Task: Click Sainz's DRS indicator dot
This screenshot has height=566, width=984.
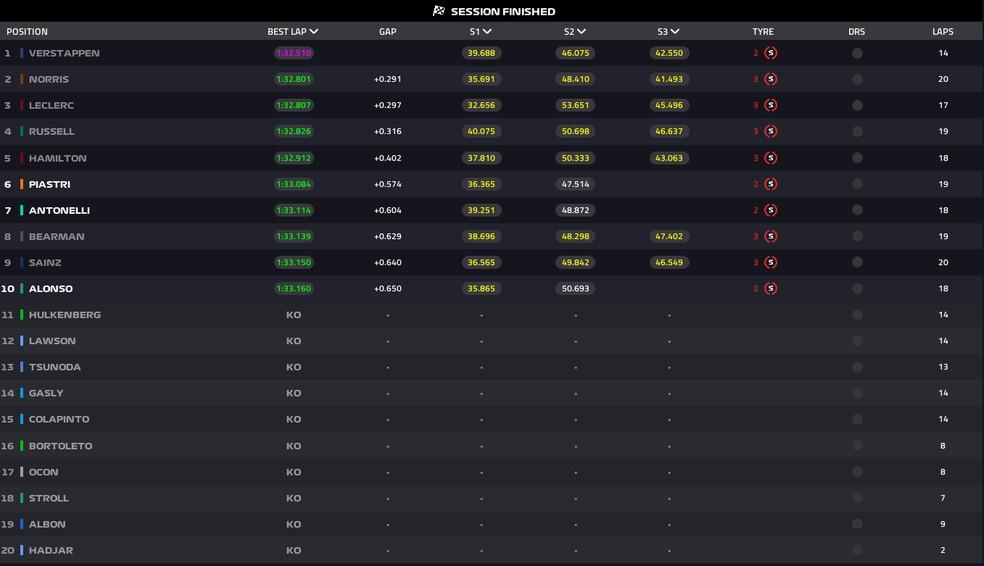Action: point(857,262)
